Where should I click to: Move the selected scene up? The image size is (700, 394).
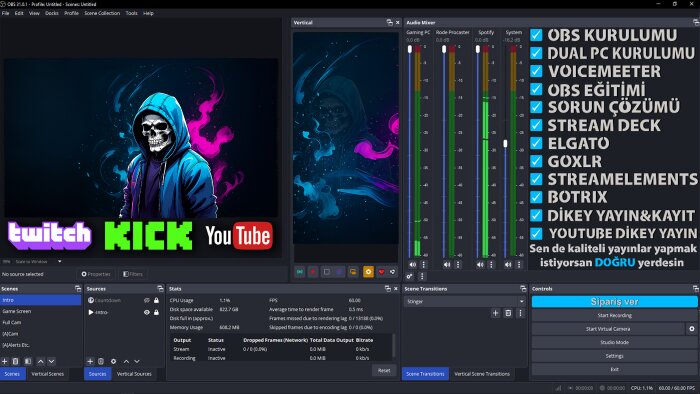[41, 361]
